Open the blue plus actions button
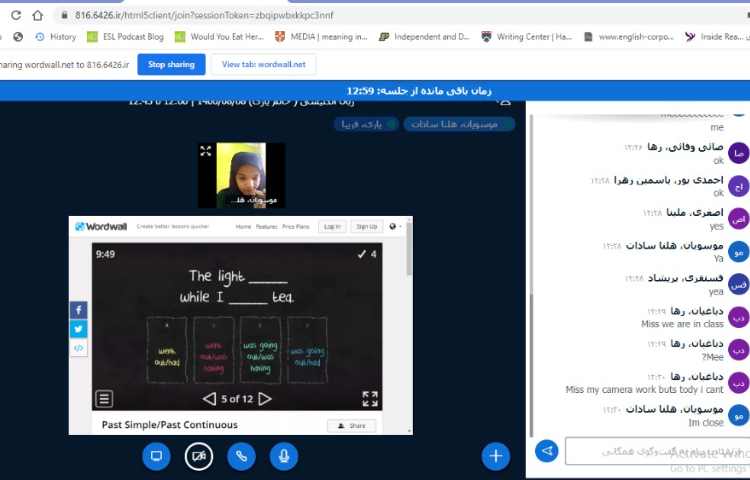Image resolution: width=750 pixels, height=480 pixels. pyautogui.click(x=495, y=456)
